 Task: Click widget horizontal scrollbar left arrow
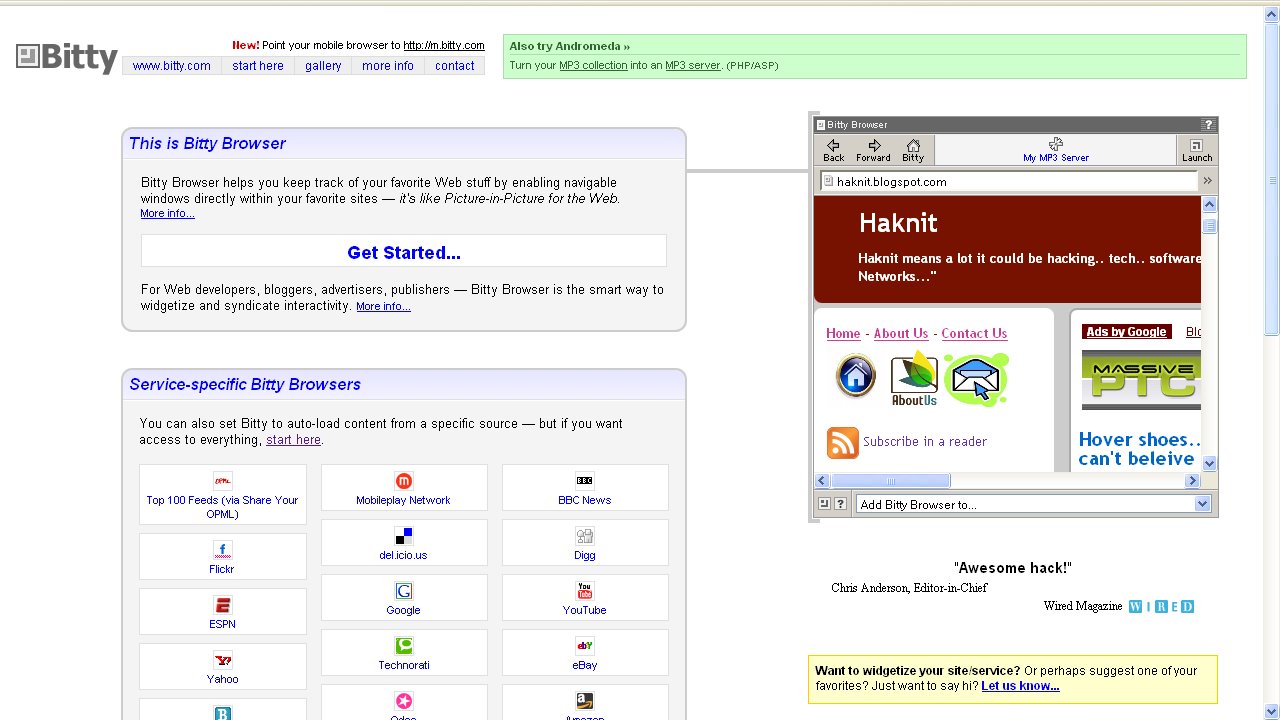click(822, 481)
